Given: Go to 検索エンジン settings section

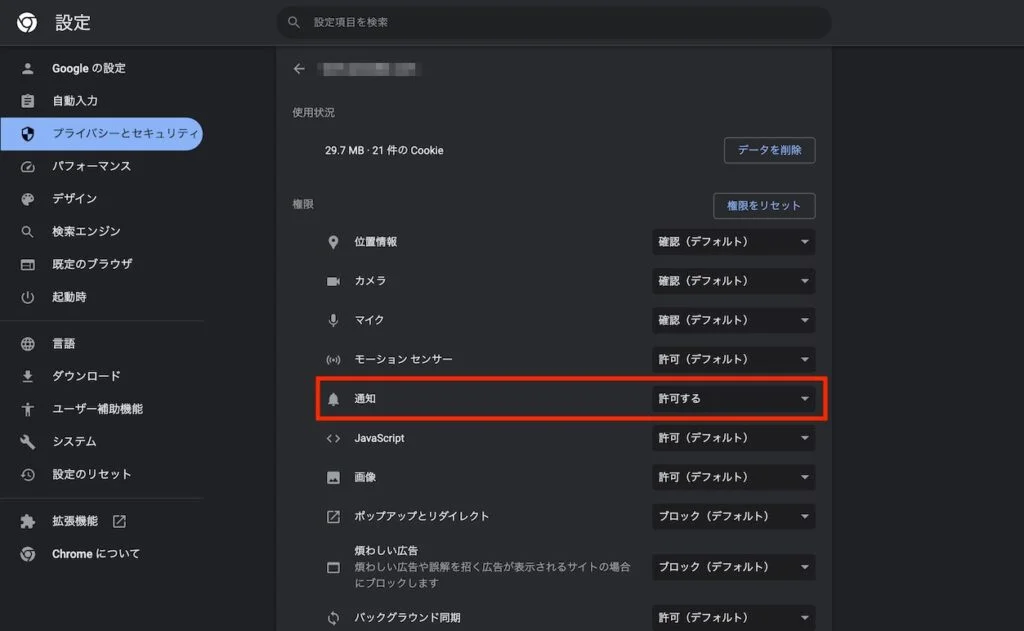Looking at the screenshot, I should pyautogui.click(x=86, y=232).
